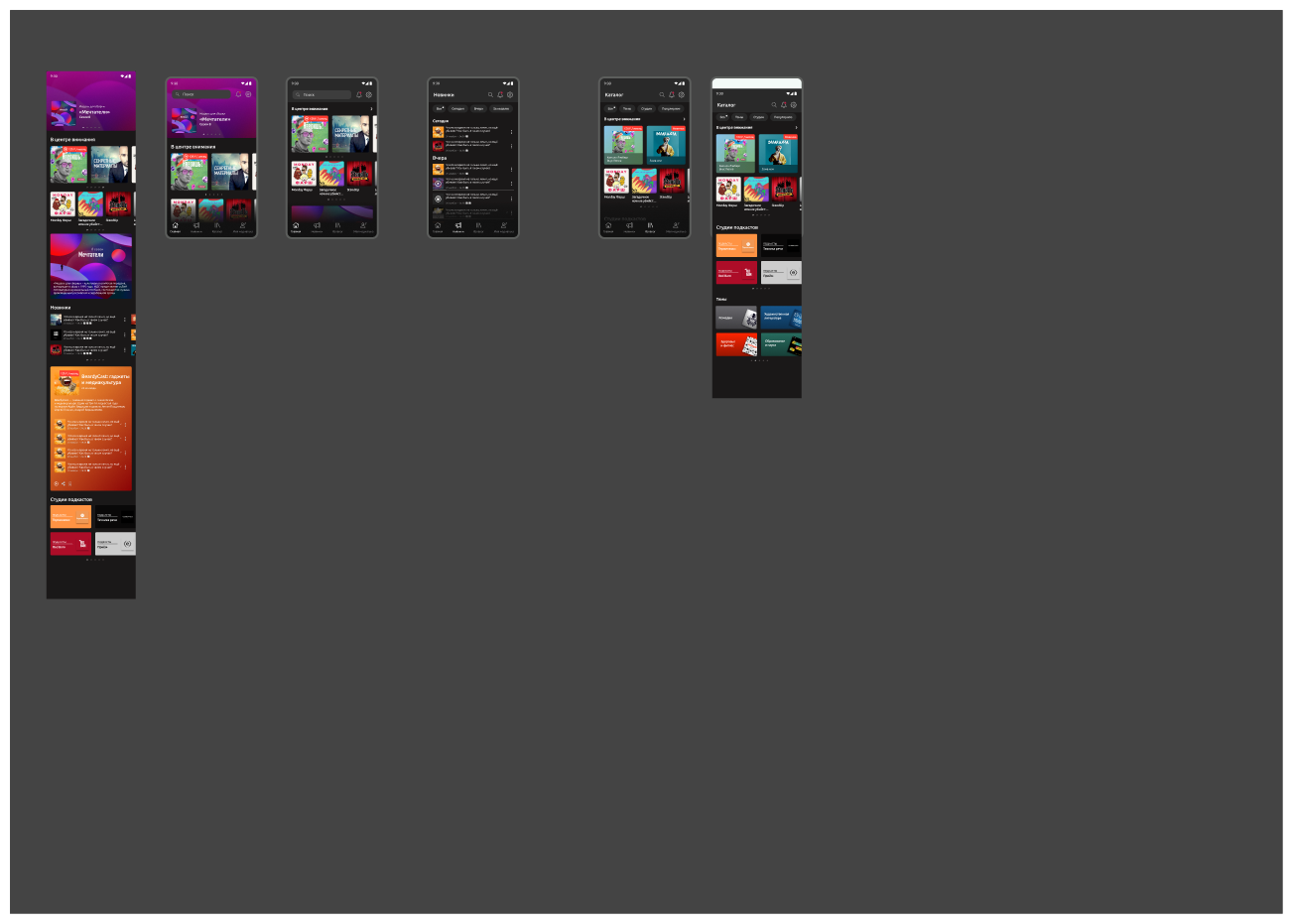Tap the bell icon on purple search screen
Viewport: 1293px width, 924px height.
point(238,94)
